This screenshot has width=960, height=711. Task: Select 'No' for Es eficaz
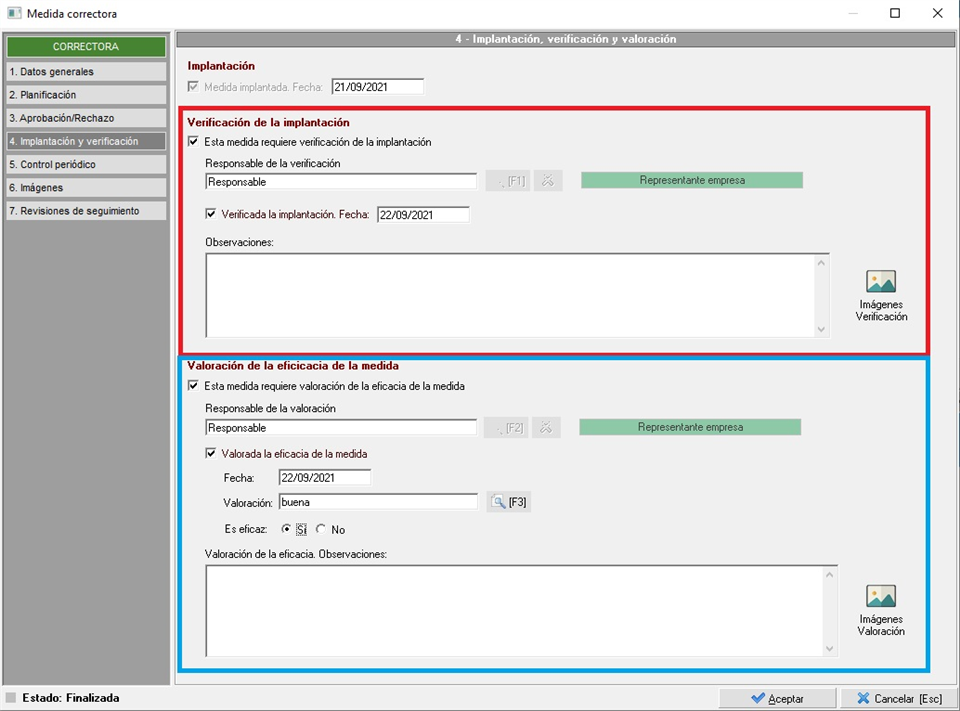point(321,529)
